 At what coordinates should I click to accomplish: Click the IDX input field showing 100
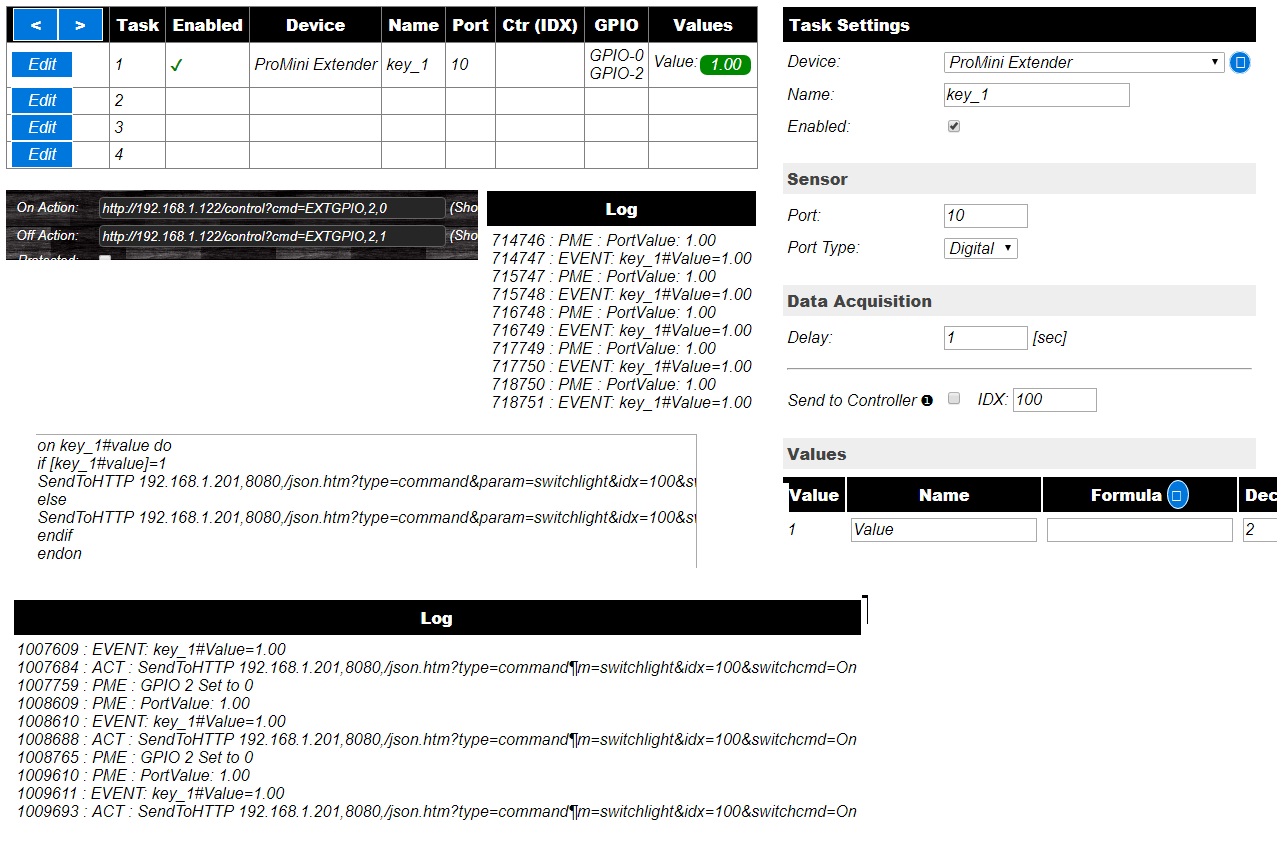[1055, 400]
